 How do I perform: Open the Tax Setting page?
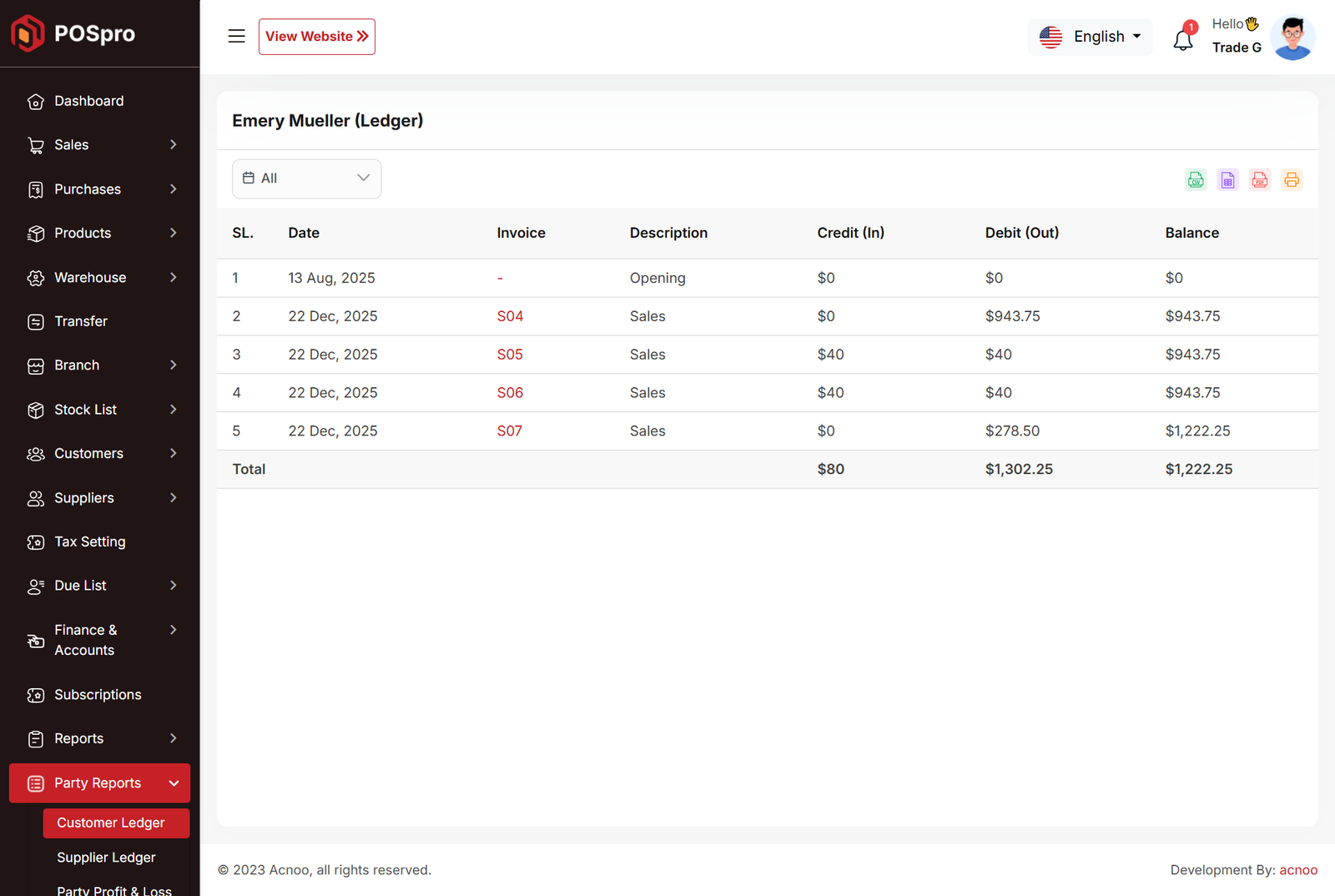click(x=89, y=542)
